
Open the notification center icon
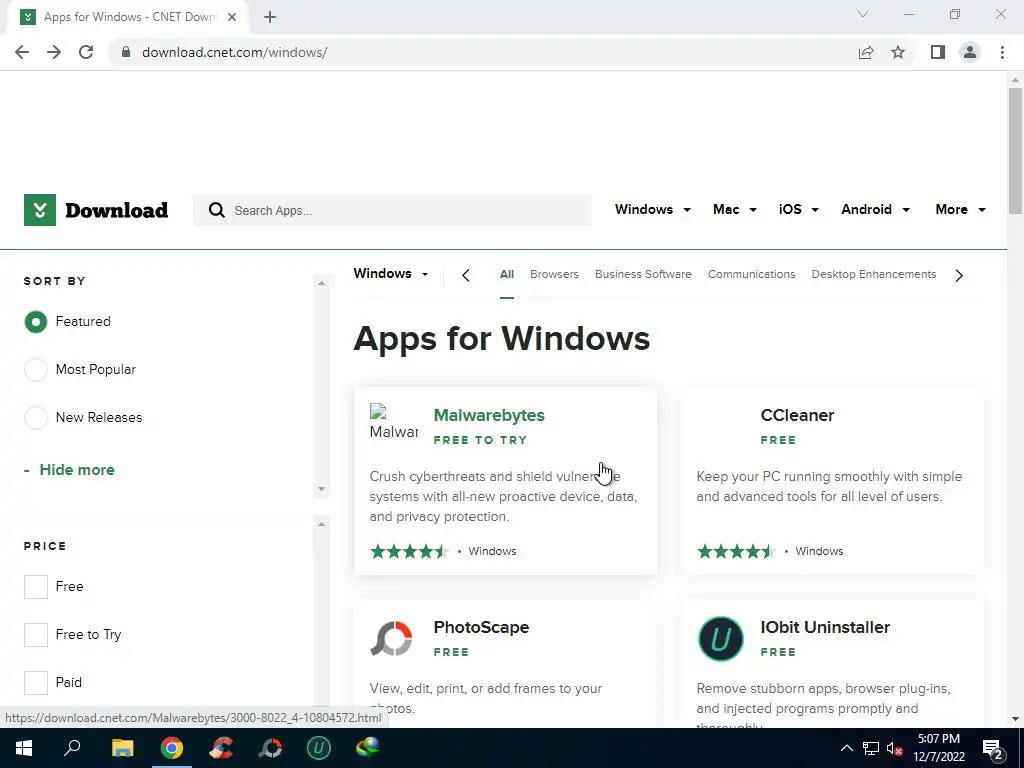click(993, 749)
